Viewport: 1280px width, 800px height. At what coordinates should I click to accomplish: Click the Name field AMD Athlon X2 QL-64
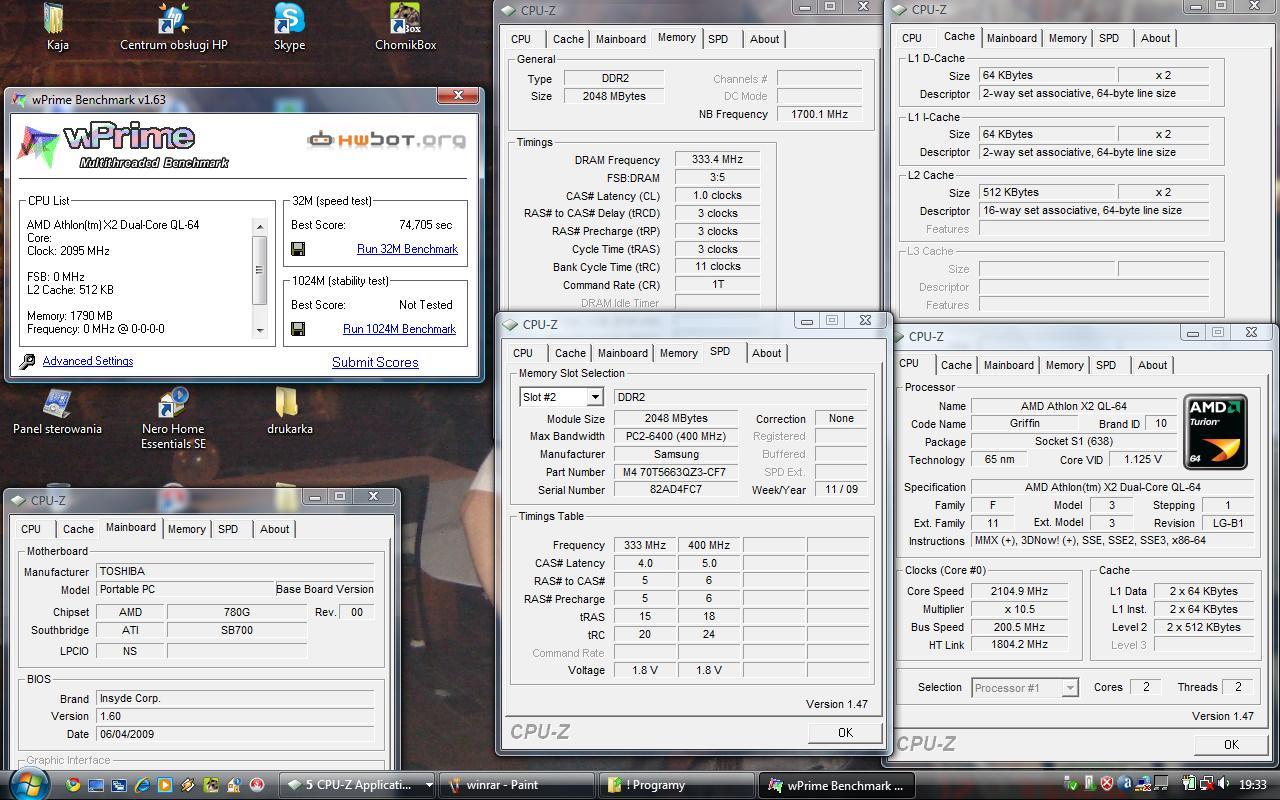click(x=1074, y=406)
